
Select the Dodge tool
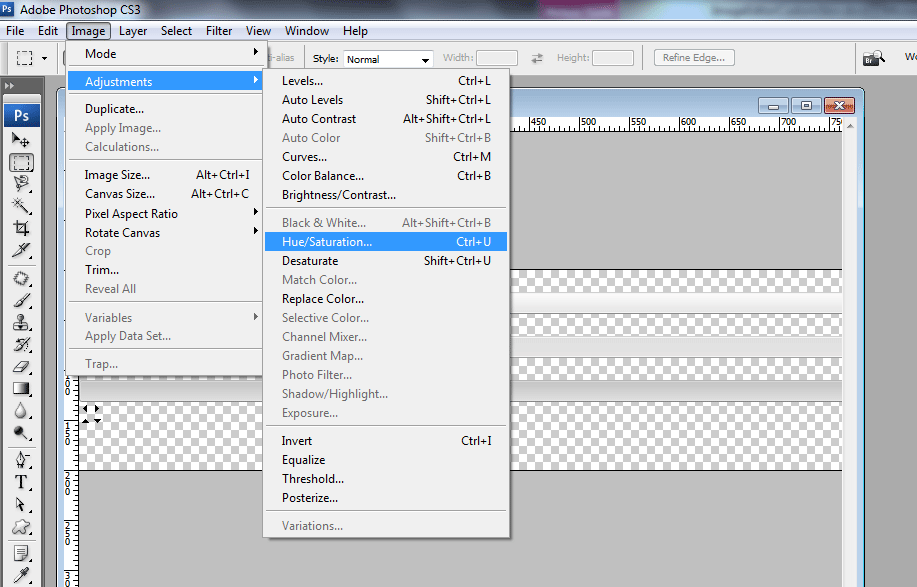coord(21,433)
